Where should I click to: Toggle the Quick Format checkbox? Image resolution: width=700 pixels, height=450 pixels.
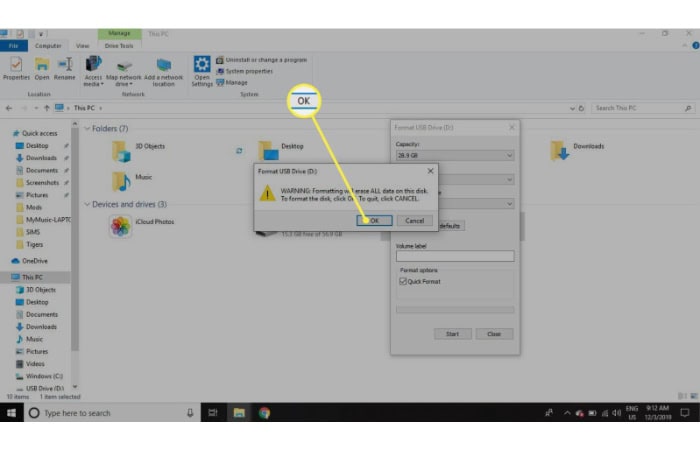coord(403,281)
